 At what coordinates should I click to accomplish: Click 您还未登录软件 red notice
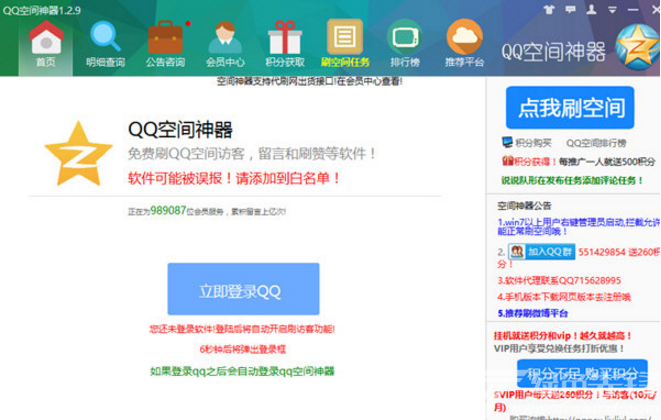point(242,329)
